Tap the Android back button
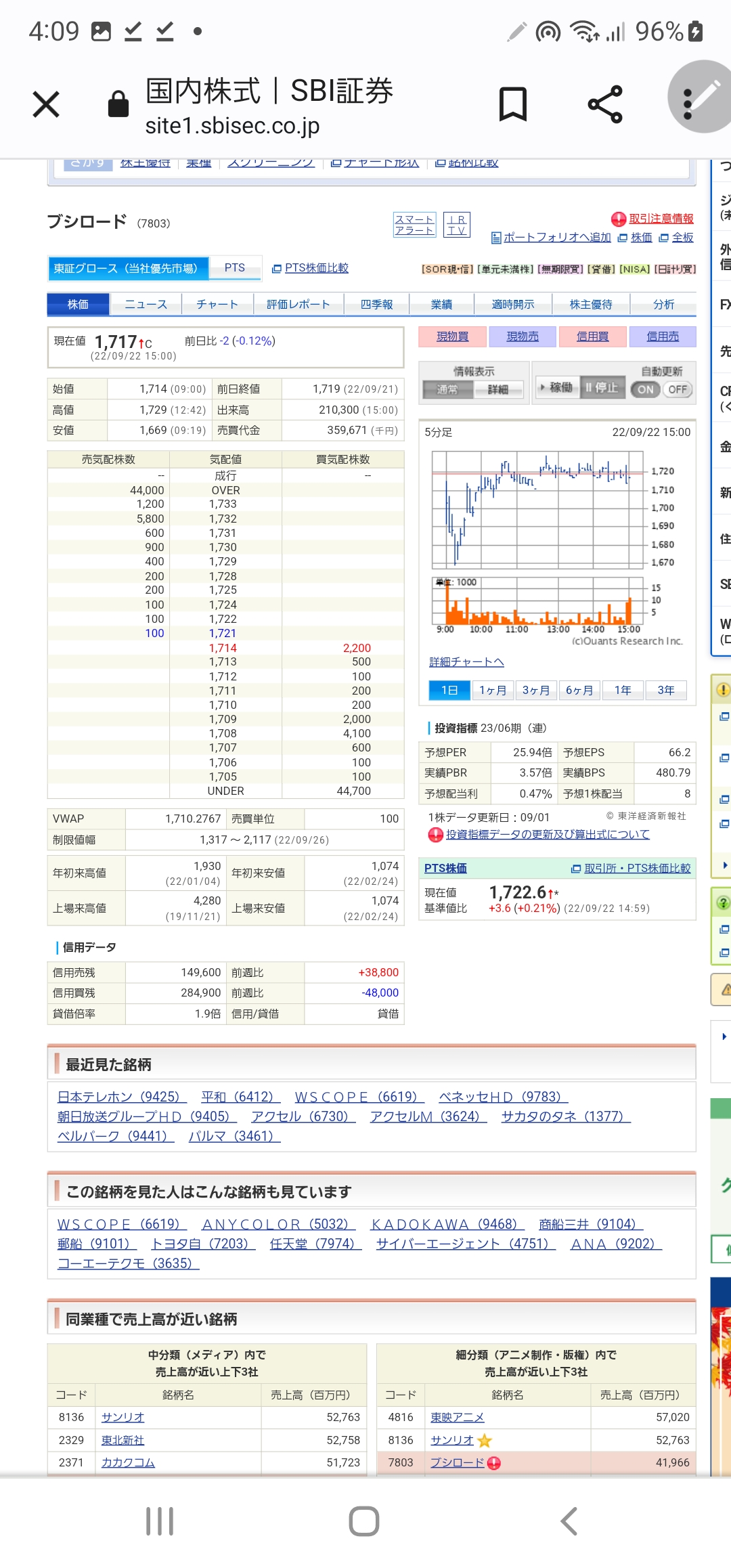 pyautogui.click(x=569, y=1521)
